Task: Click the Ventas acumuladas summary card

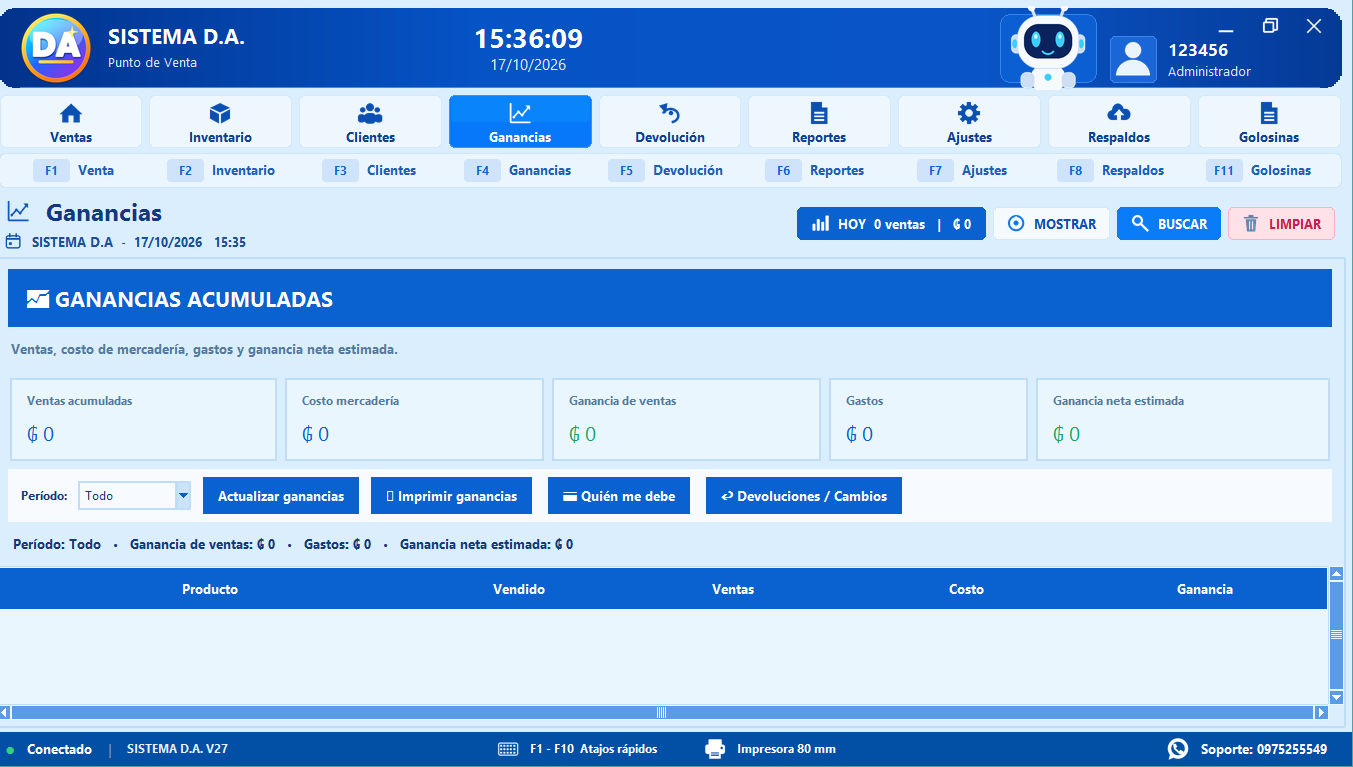Action: point(143,419)
